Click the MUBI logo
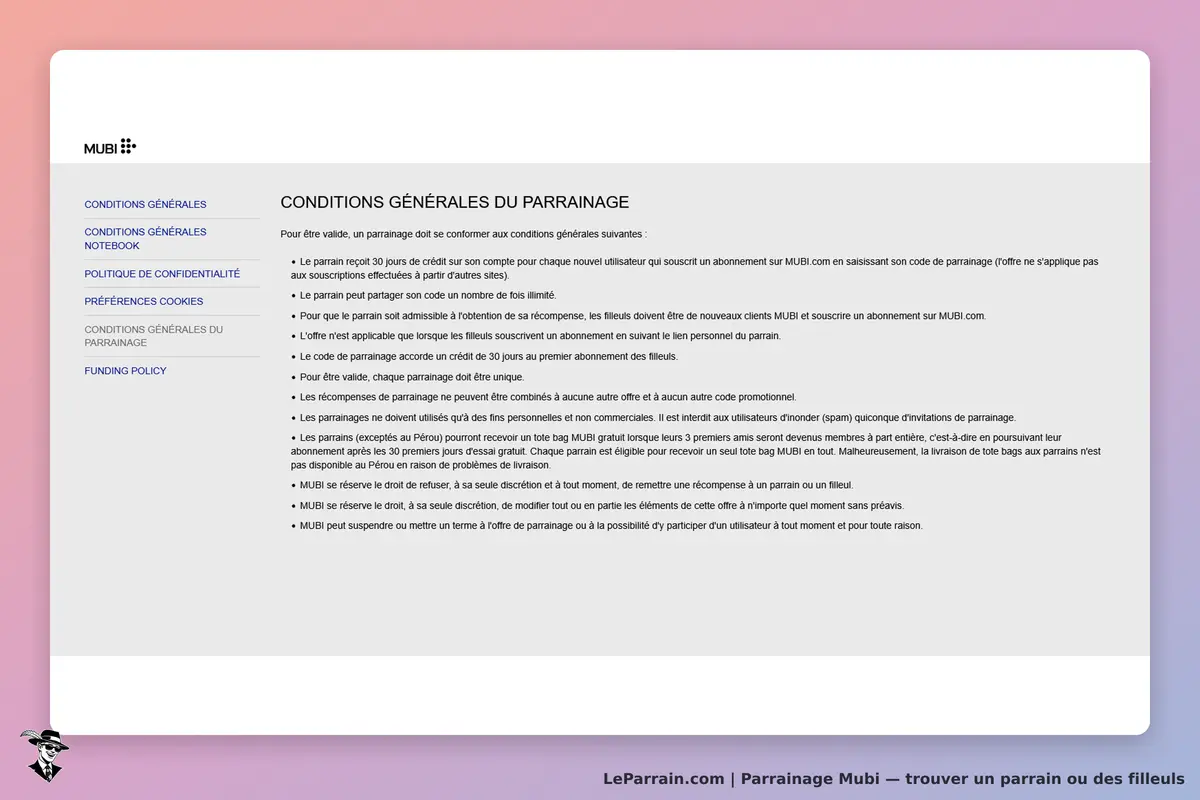The image size is (1200, 800). [110, 147]
